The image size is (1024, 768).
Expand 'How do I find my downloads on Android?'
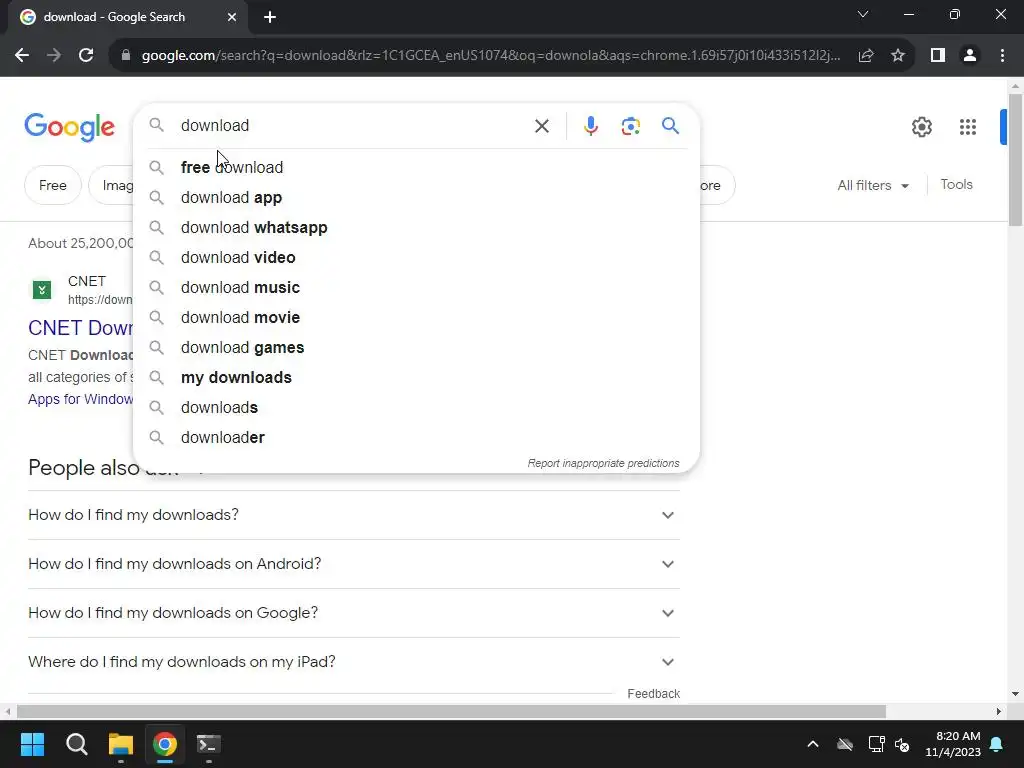pyautogui.click(x=354, y=564)
